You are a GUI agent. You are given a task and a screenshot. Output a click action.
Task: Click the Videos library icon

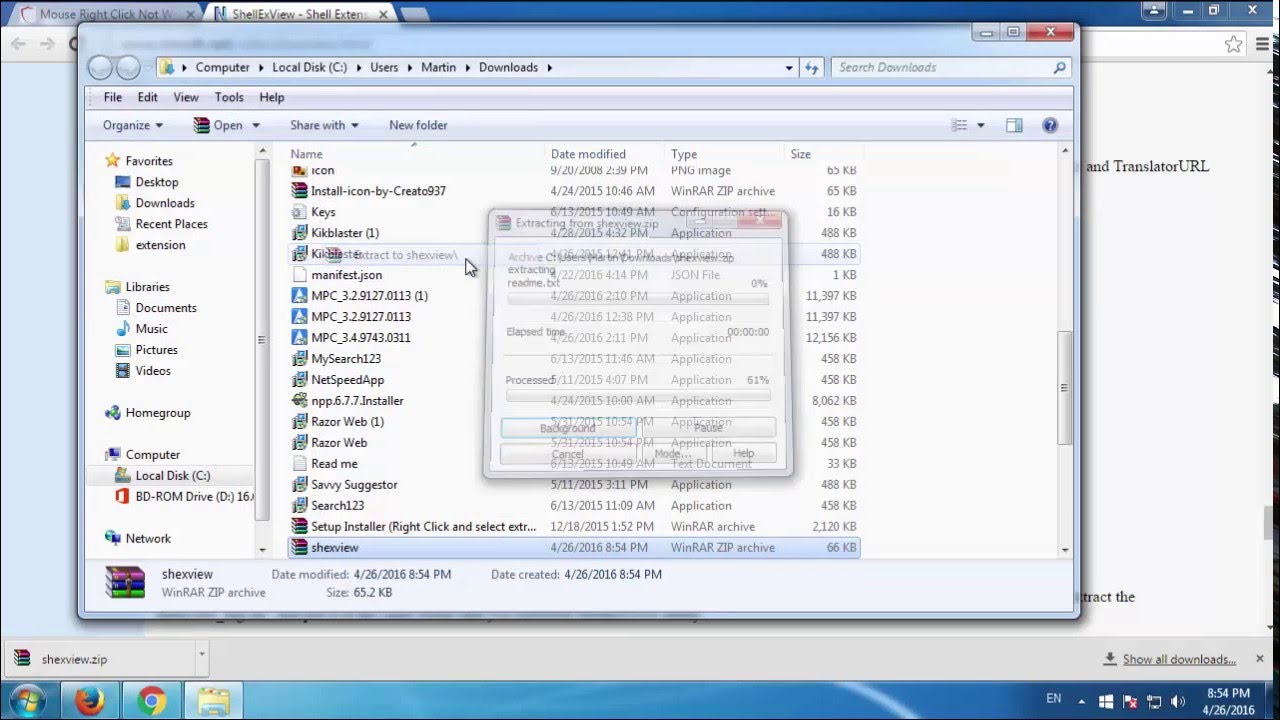pos(123,371)
